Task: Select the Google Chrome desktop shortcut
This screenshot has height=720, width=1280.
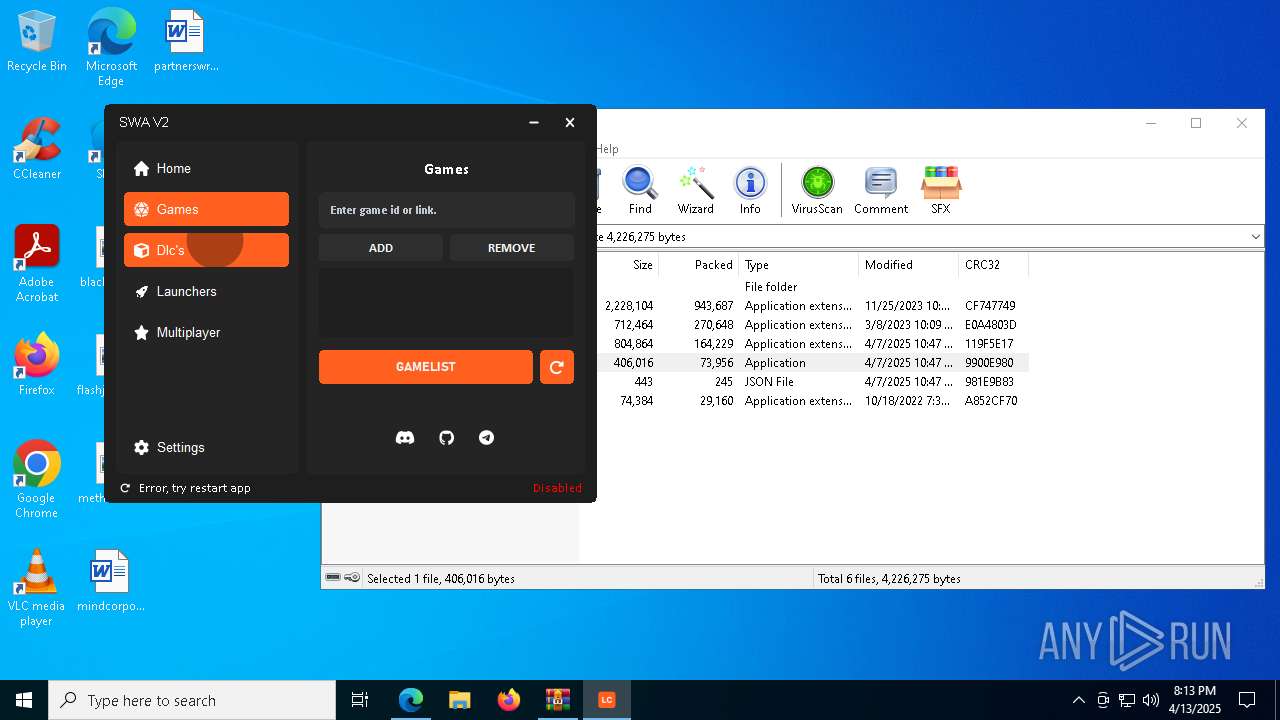Action: click(37, 480)
